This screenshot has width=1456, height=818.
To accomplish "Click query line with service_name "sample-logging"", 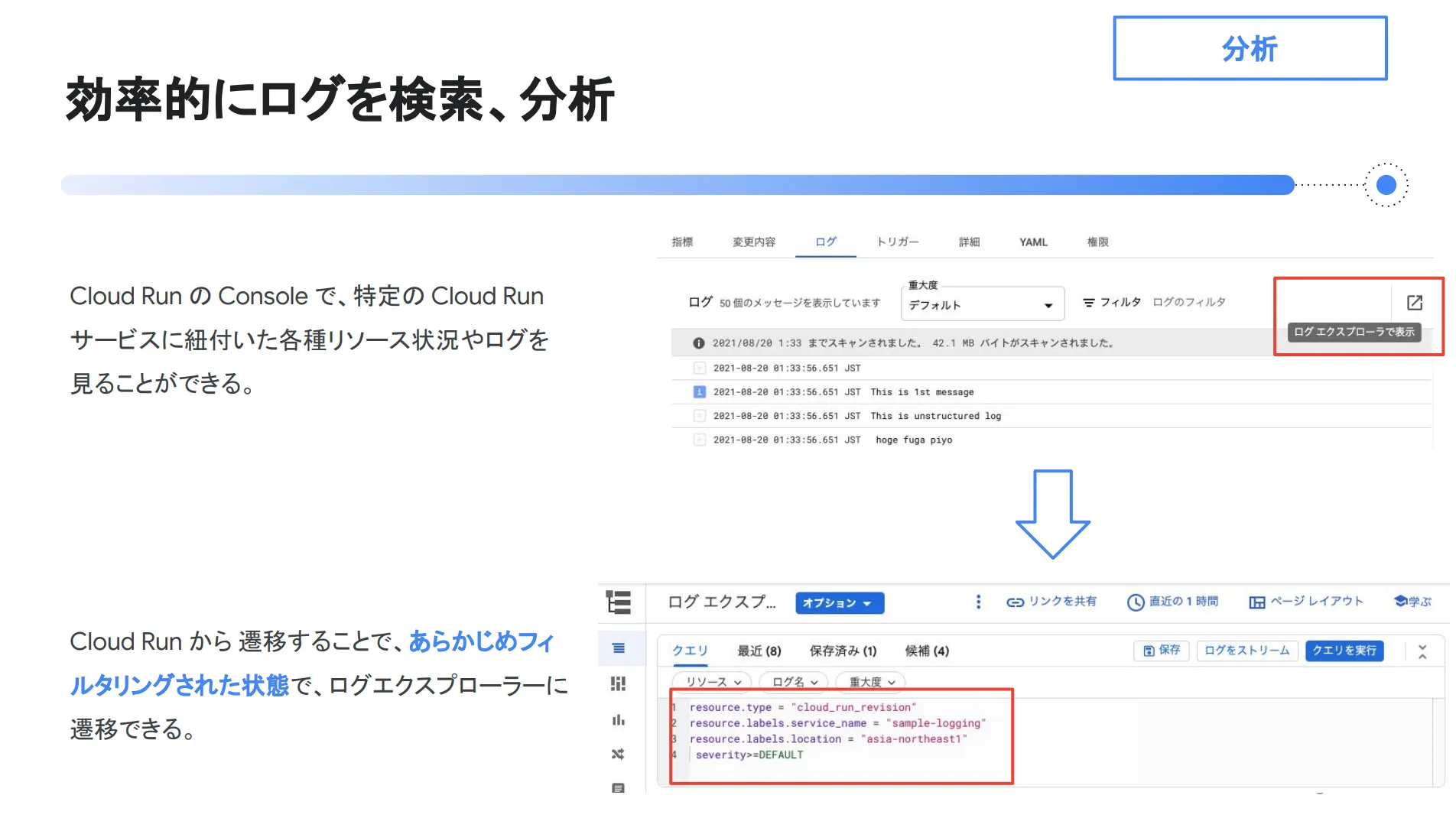I will coord(837,723).
